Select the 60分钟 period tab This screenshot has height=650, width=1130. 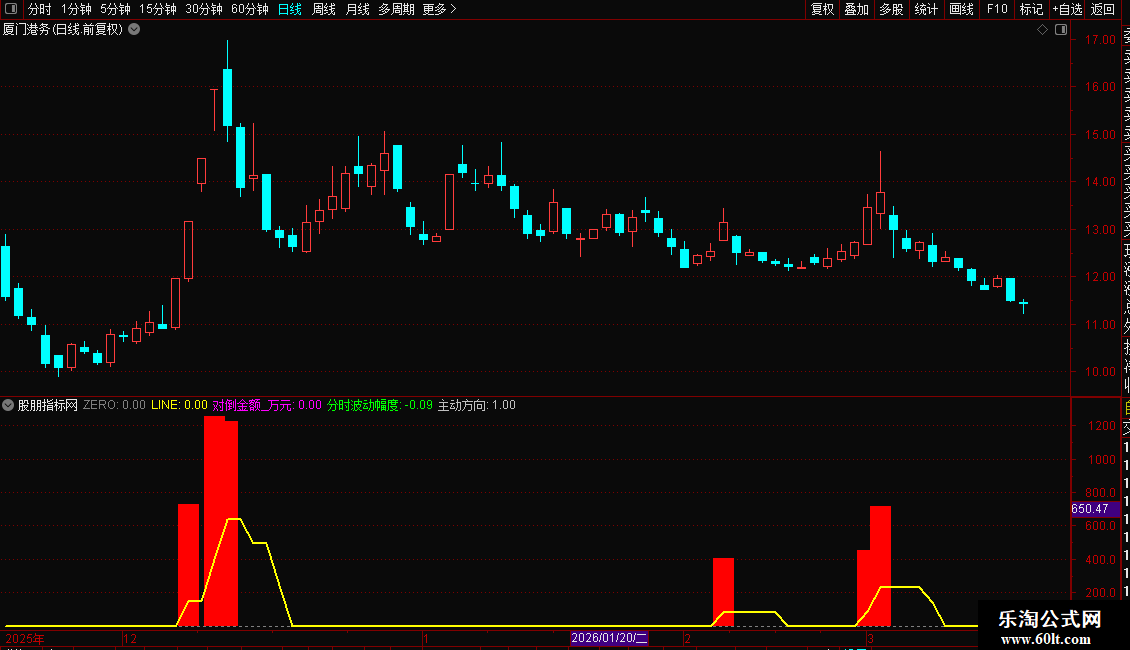(250, 9)
